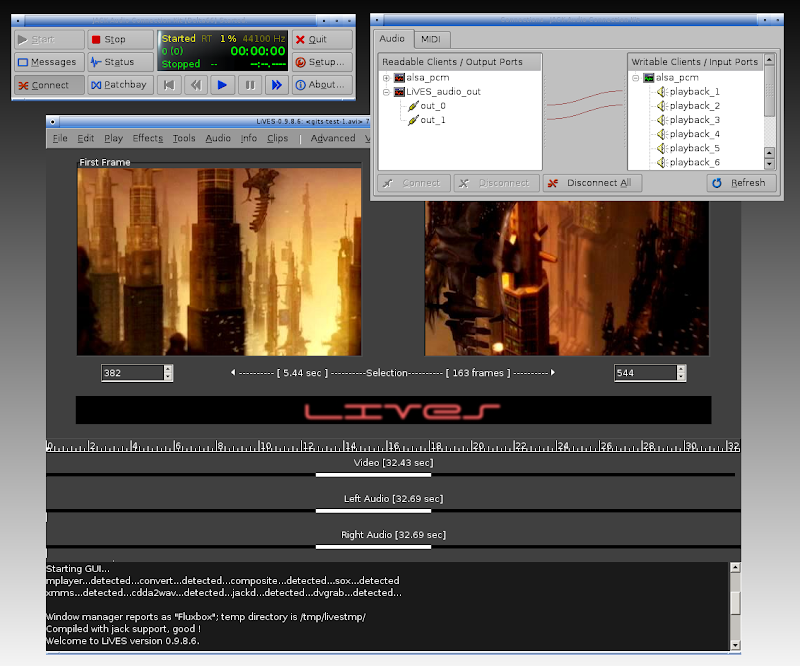The image size is (800, 666).
Task: Click the First Frame preview image
Action: [x=219, y=262]
